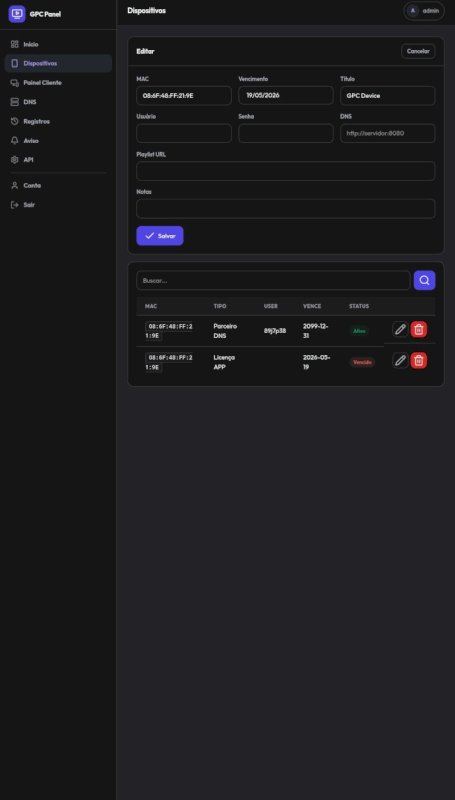455x800 pixels.
Task: Click into the Playlist URL field
Action: point(286,171)
